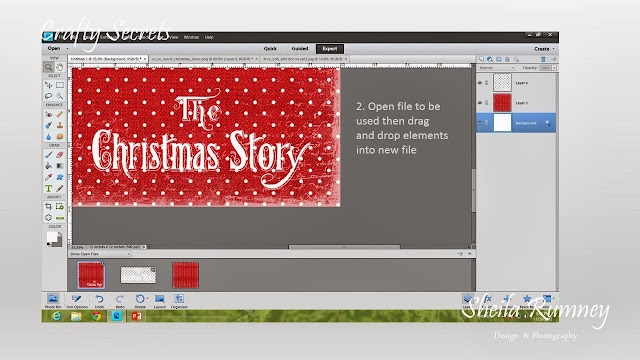640x360 pixels.
Task: Select the Brush tool
Action: [49, 155]
